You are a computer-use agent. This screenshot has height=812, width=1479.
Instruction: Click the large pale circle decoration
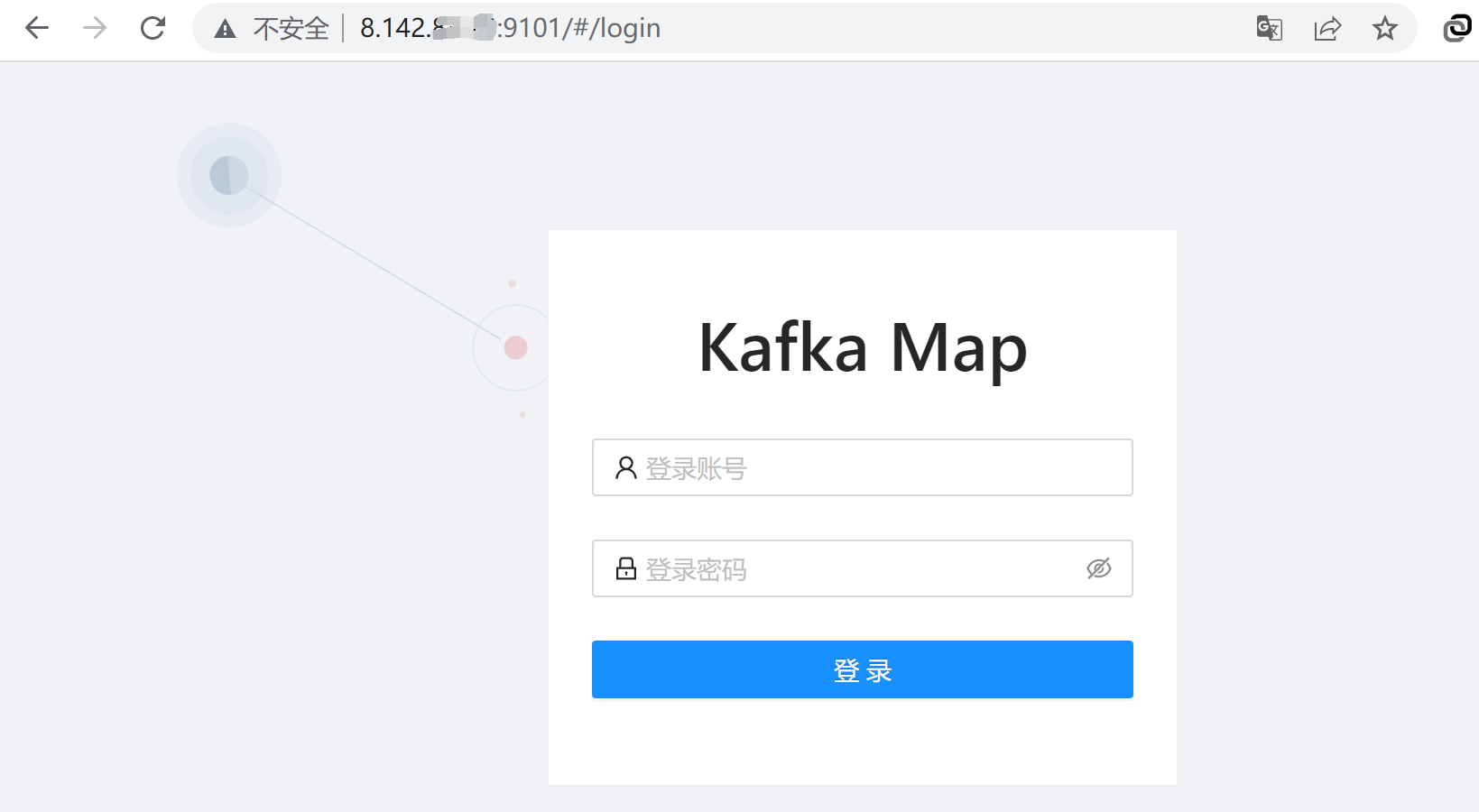pyautogui.click(x=227, y=174)
